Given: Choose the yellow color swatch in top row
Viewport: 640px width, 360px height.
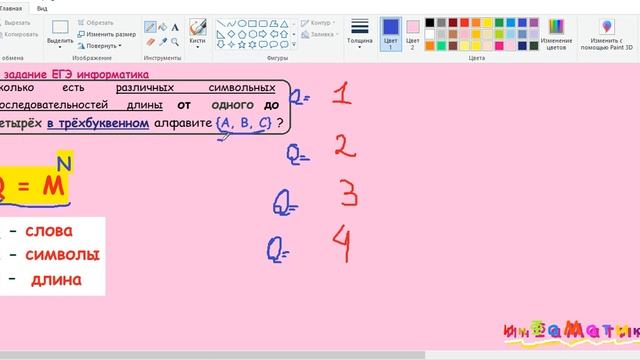Looking at the screenshot, I should click(488, 23).
